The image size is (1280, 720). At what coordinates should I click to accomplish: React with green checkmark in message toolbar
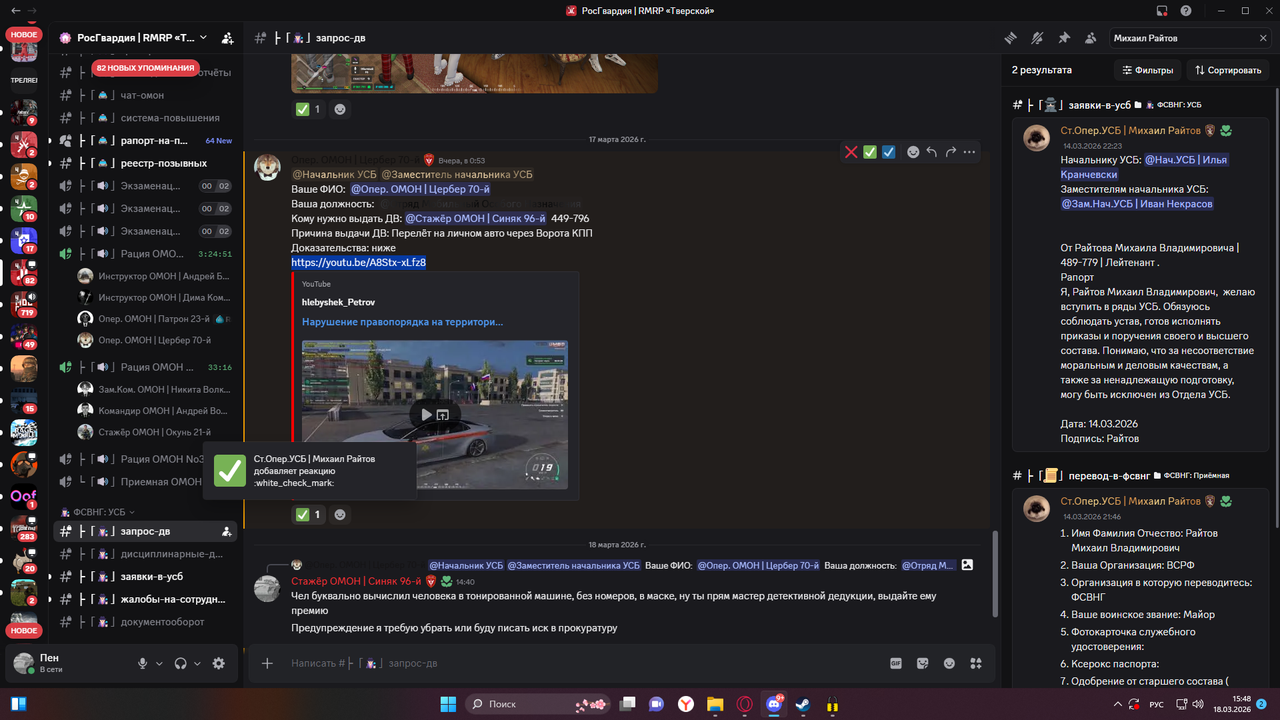[870, 152]
